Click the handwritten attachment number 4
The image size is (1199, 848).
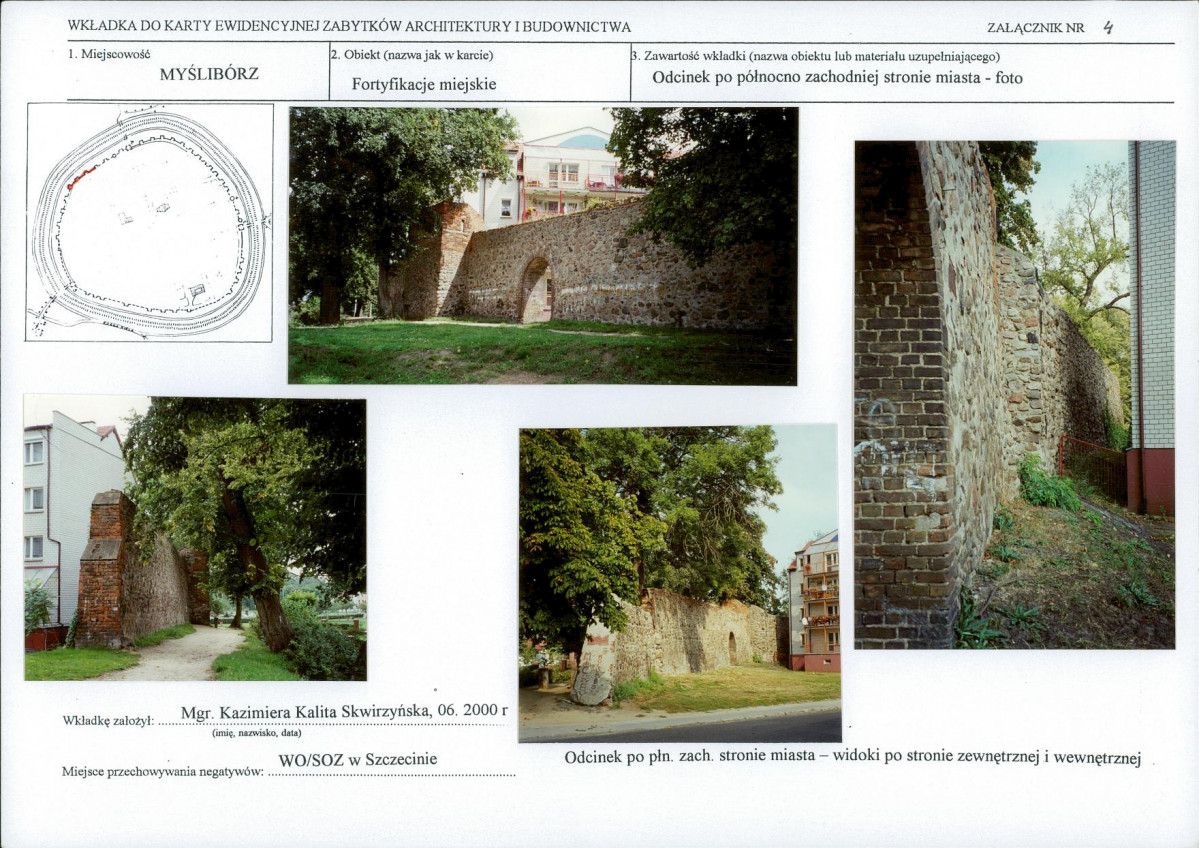(1107, 28)
